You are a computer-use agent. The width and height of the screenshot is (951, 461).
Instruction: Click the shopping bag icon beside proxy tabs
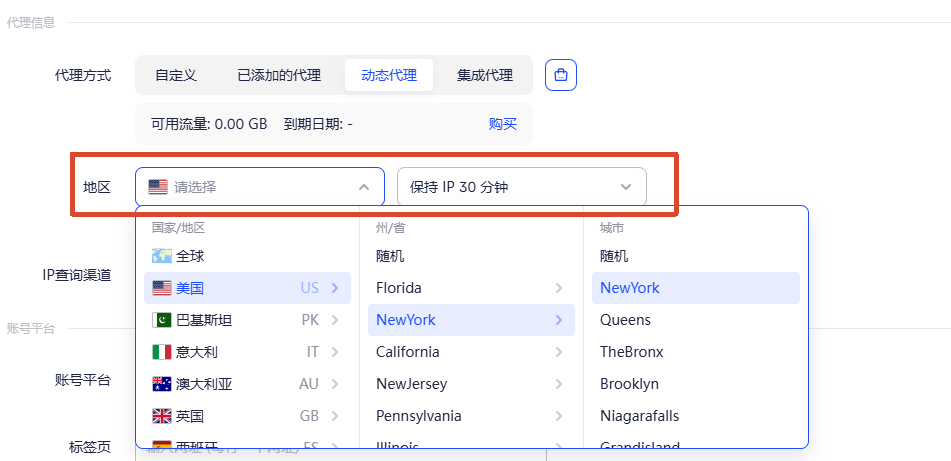560,75
